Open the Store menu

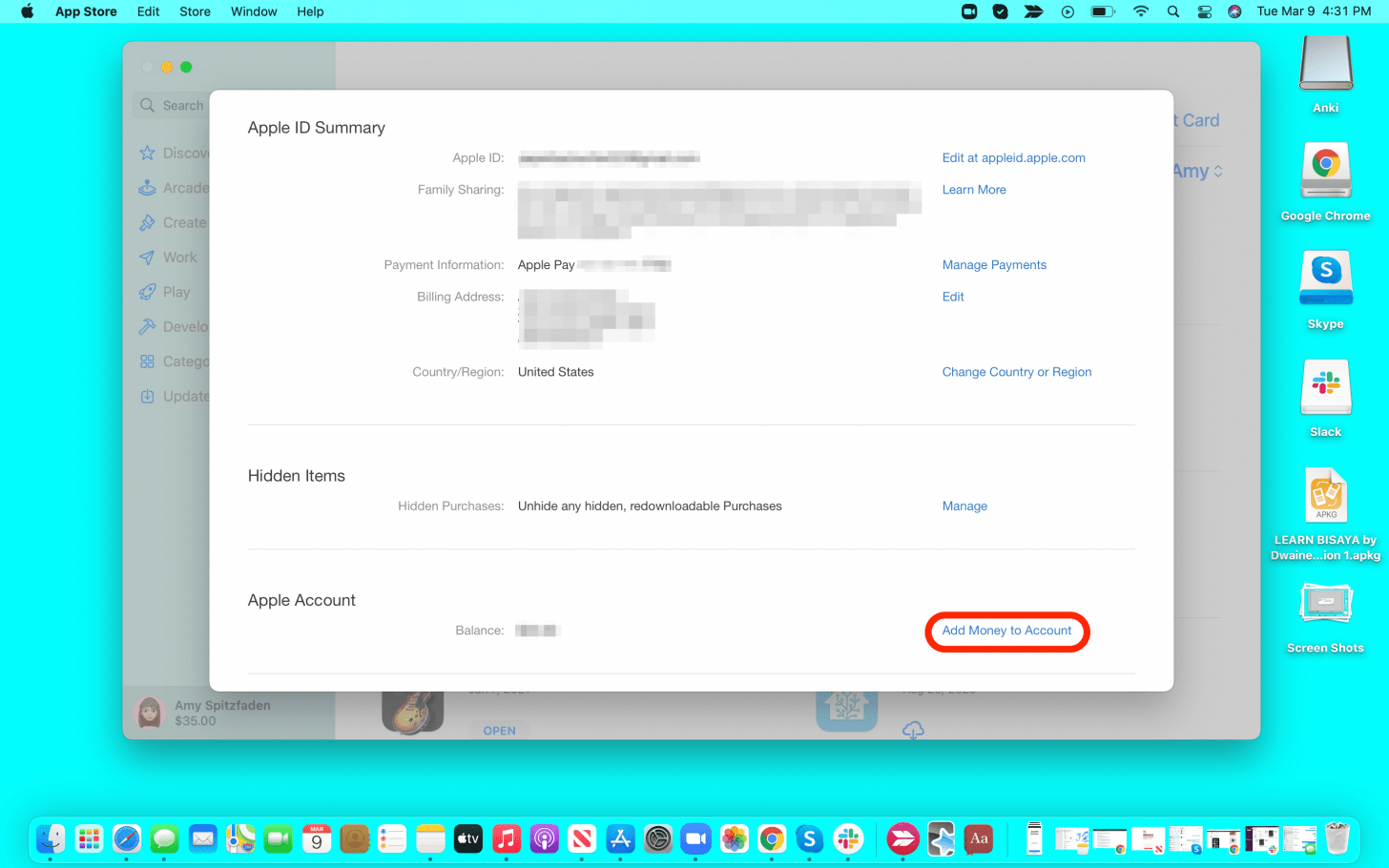pos(195,11)
